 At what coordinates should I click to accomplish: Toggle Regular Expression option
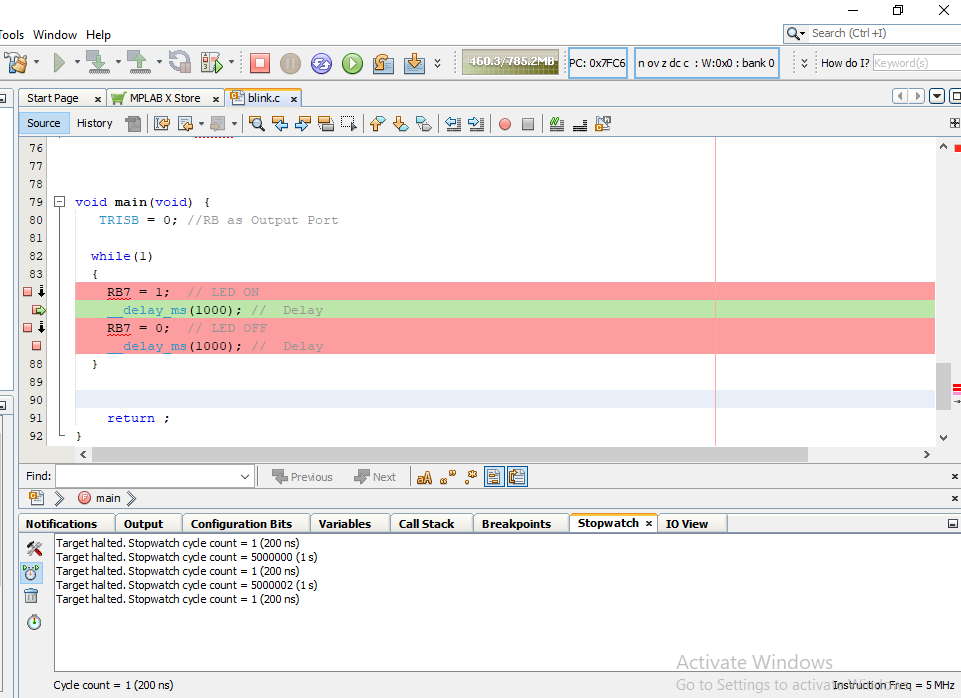point(471,477)
